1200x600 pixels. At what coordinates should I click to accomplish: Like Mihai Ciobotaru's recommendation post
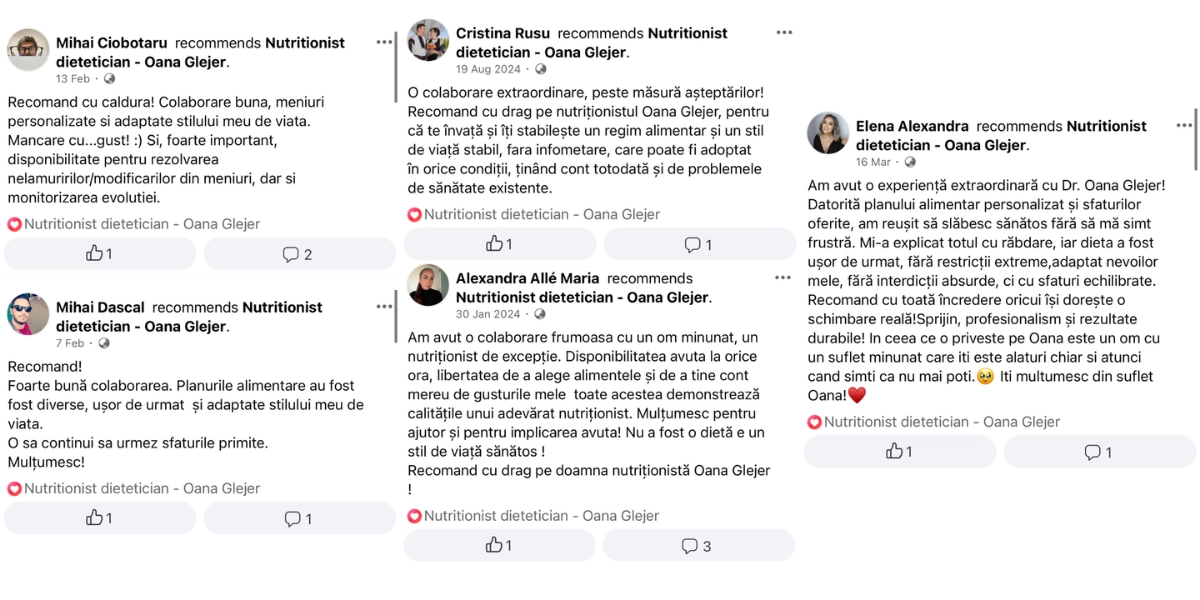point(99,254)
